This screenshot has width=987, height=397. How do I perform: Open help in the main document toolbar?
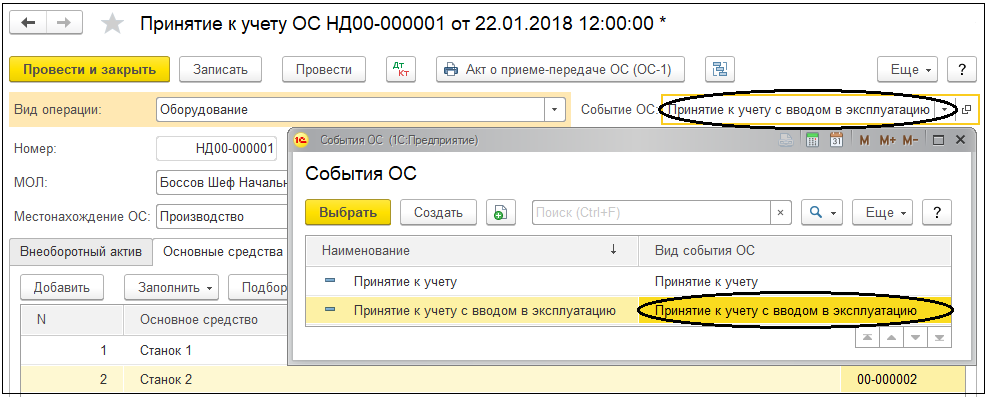tap(961, 70)
